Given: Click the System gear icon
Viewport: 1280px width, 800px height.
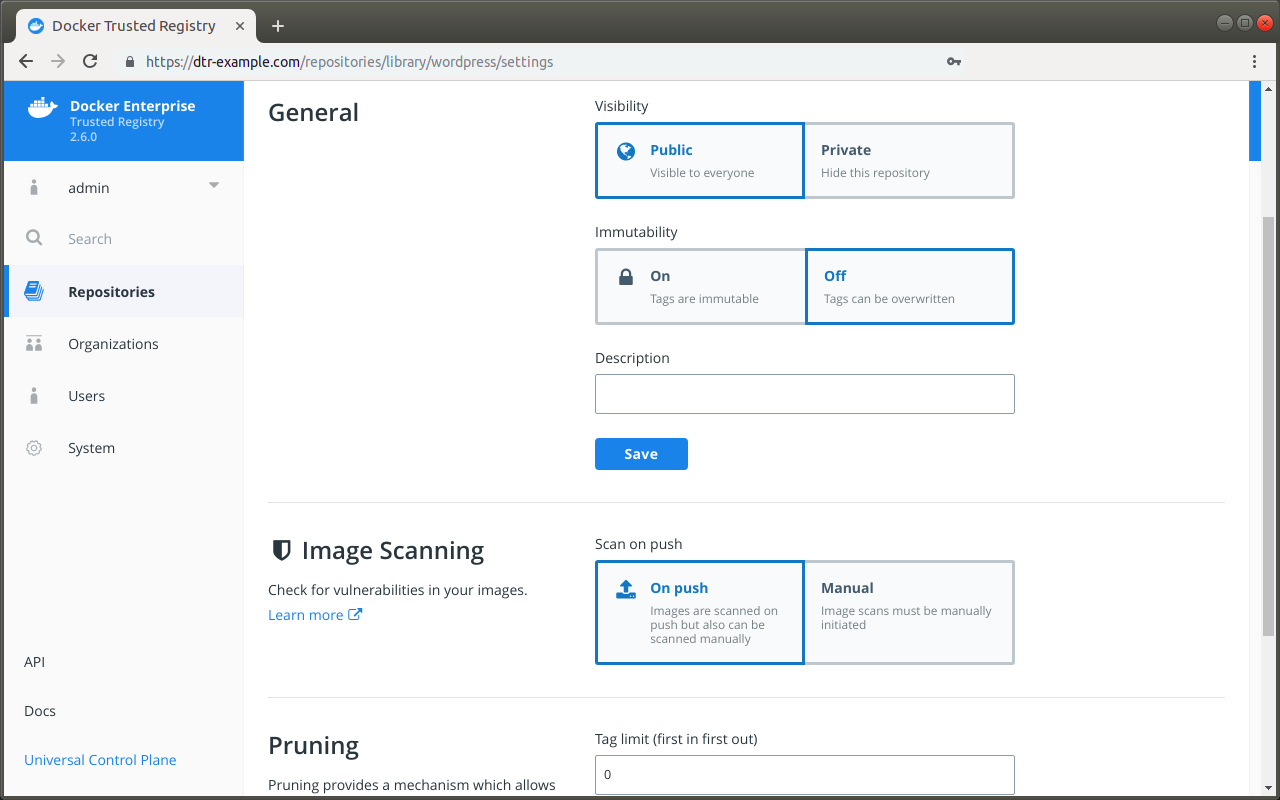Looking at the screenshot, I should 34,448.
